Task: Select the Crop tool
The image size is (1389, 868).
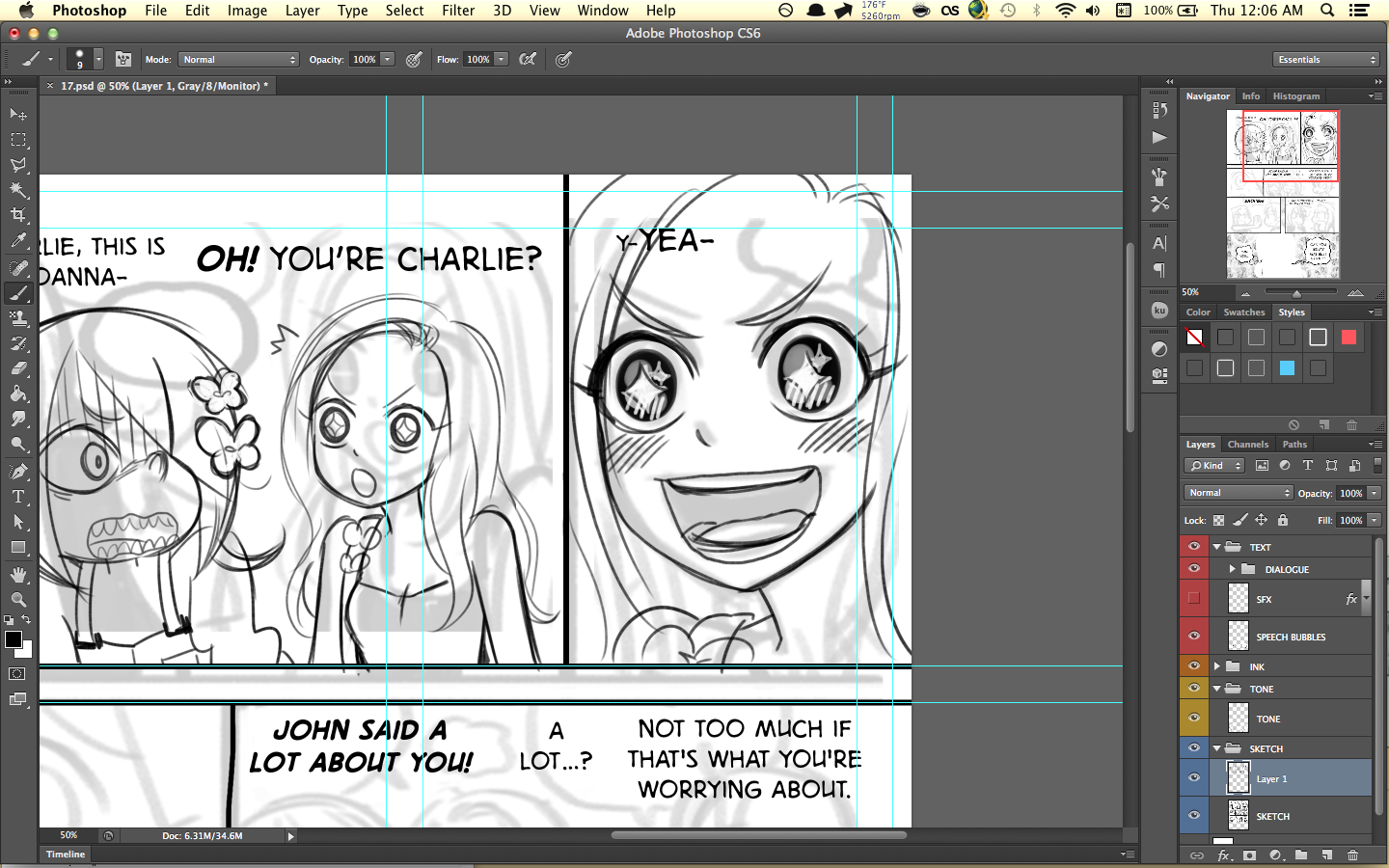Action: point(18,215)
